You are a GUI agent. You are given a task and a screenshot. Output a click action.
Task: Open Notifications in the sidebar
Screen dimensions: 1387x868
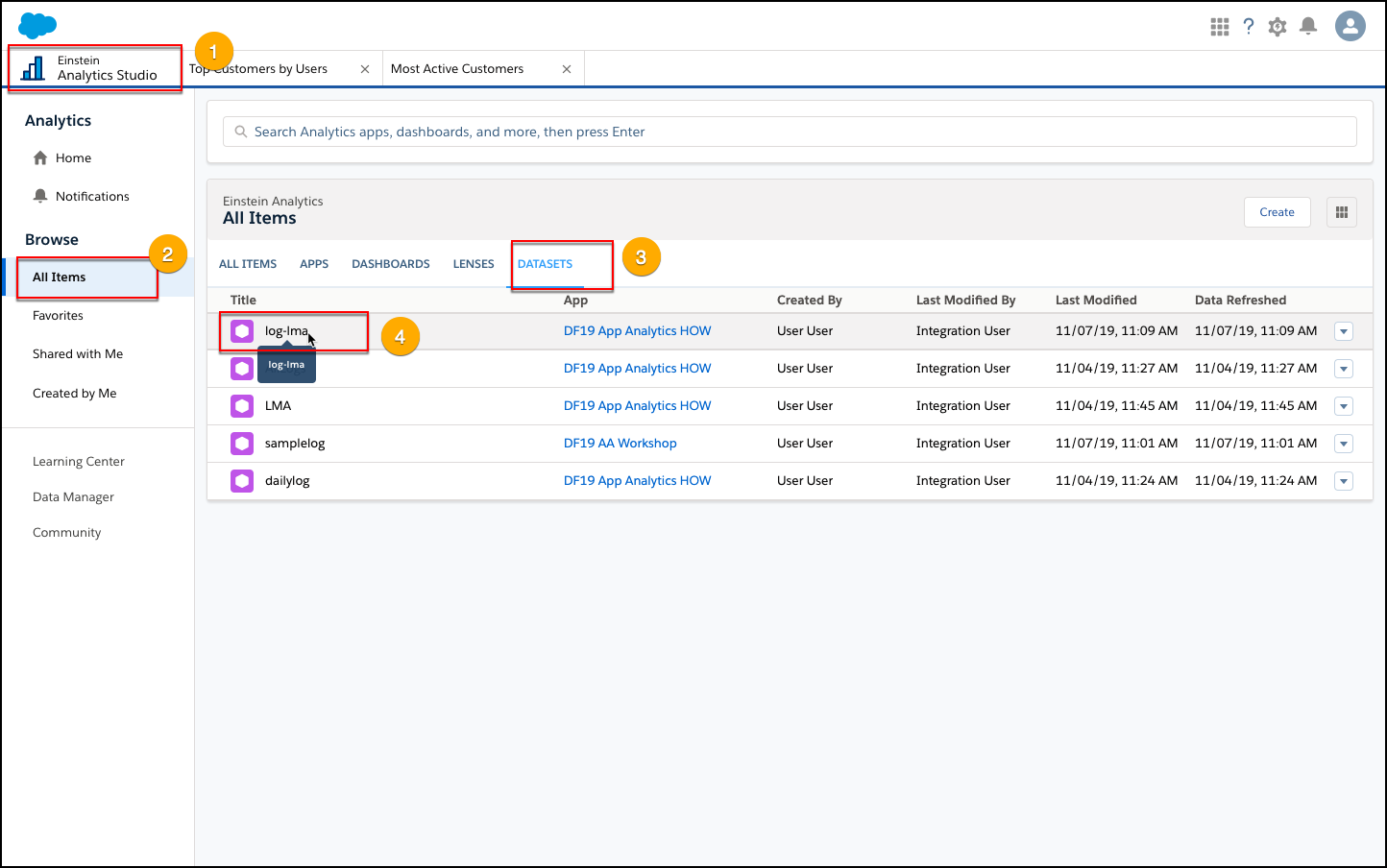pos(92,197)
